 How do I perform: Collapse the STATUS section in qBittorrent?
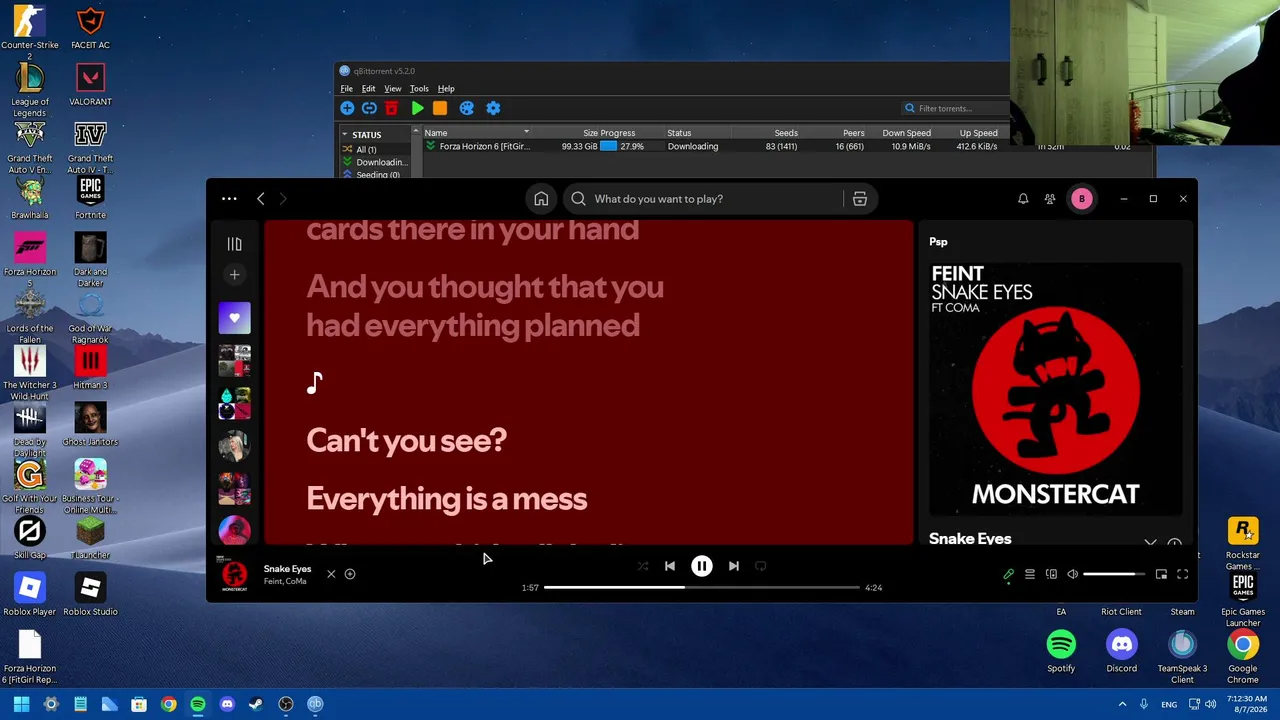coord(345,134)
